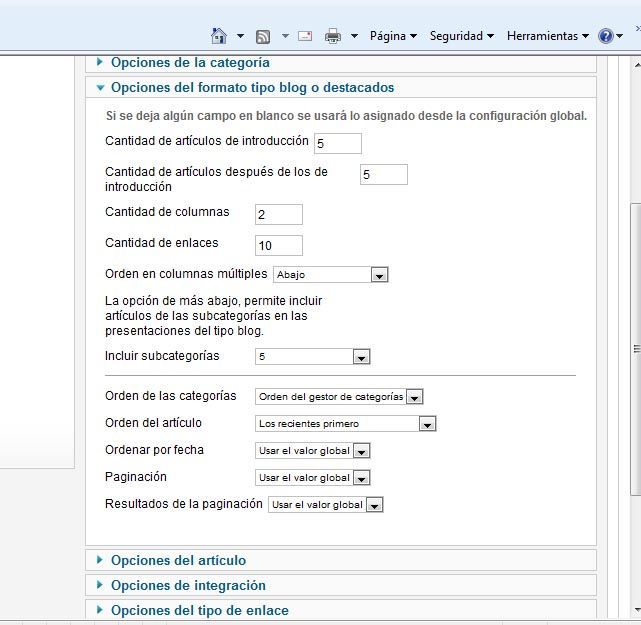Click the Print icon
Screen dimensions: 641x625
click(333, 36)
